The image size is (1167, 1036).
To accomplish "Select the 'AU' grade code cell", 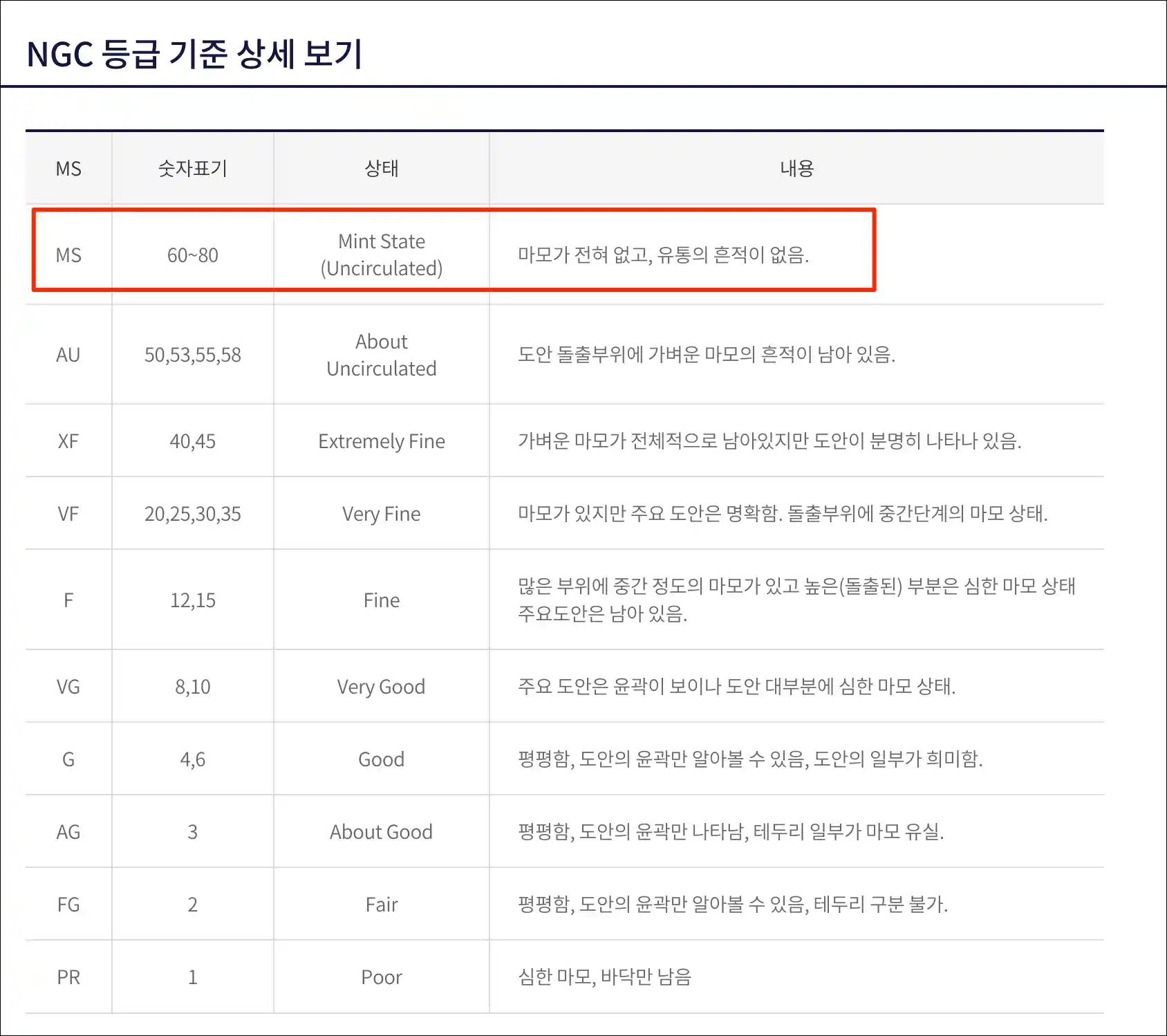I will click(68, 355).
